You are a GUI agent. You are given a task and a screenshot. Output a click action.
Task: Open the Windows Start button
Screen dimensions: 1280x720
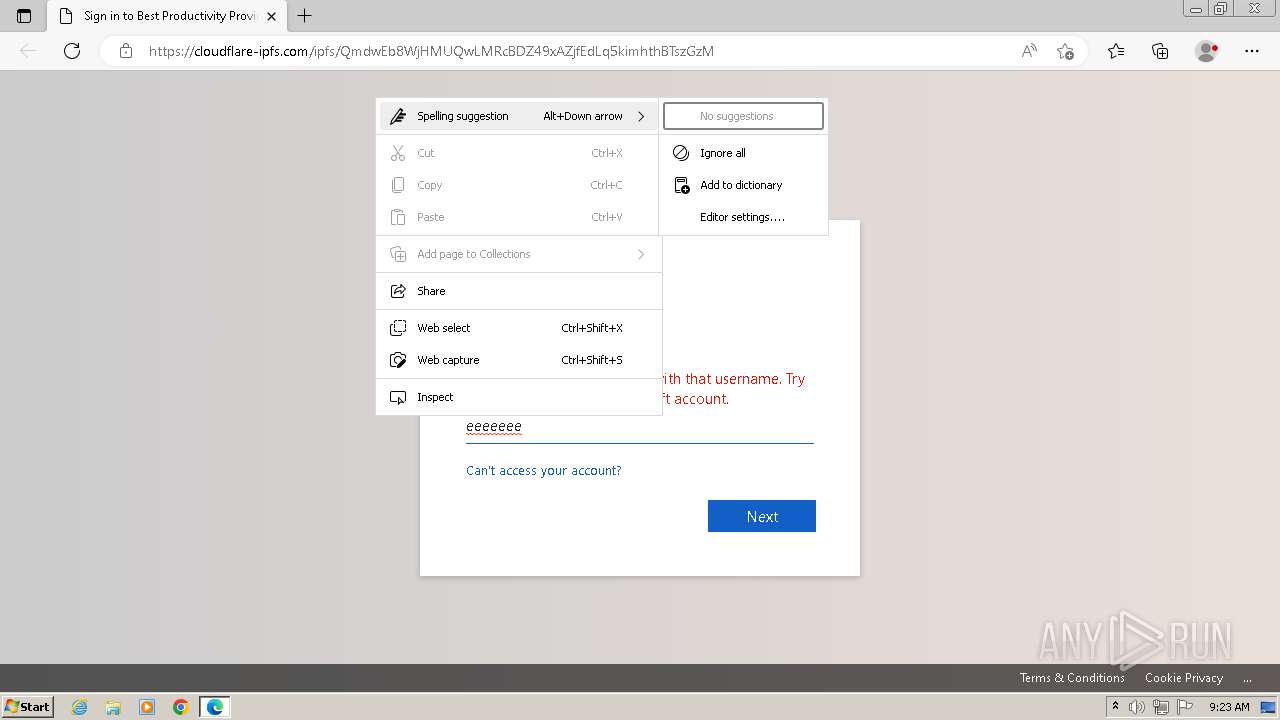click(x=27, y=706)
